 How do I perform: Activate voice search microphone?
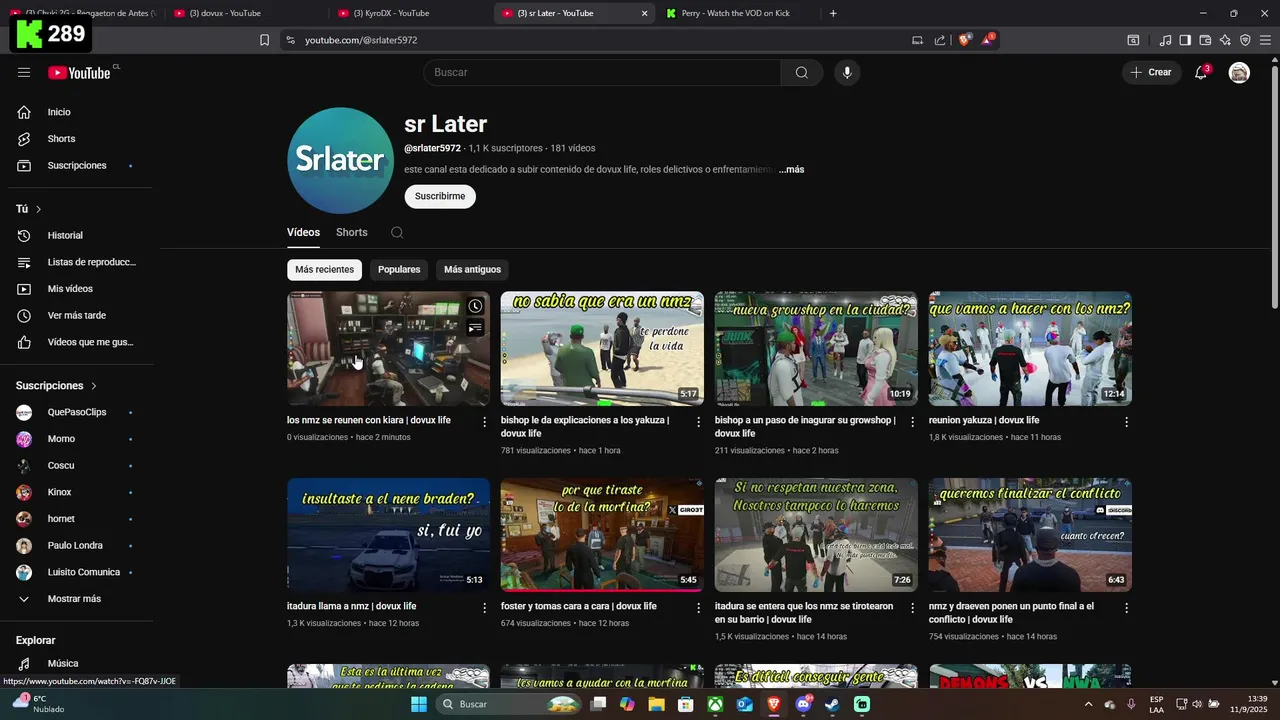point(847,72)
